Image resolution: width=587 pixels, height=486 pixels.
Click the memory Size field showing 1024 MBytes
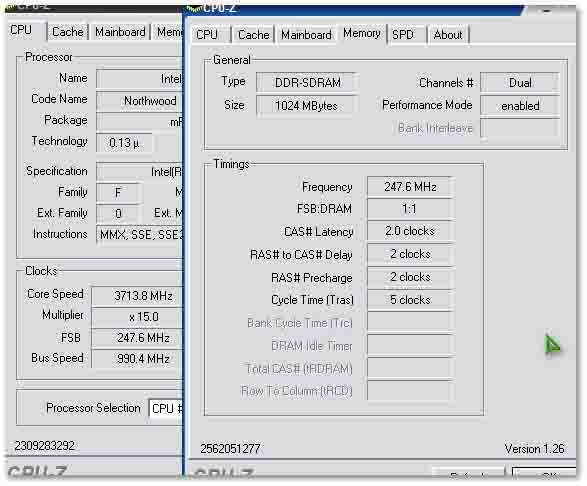point(306,106)
